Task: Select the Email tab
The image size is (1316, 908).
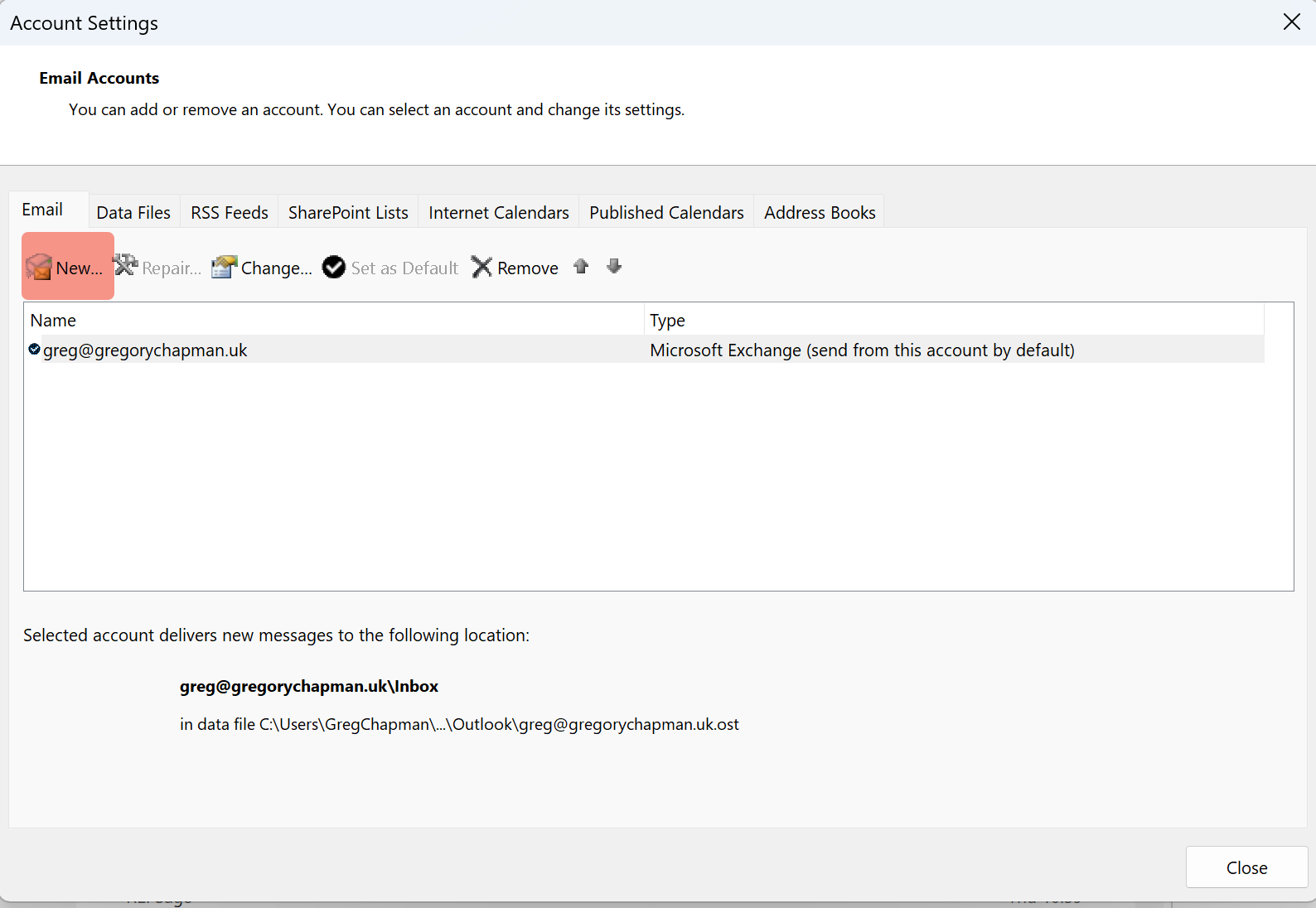Action: [42, 210]
